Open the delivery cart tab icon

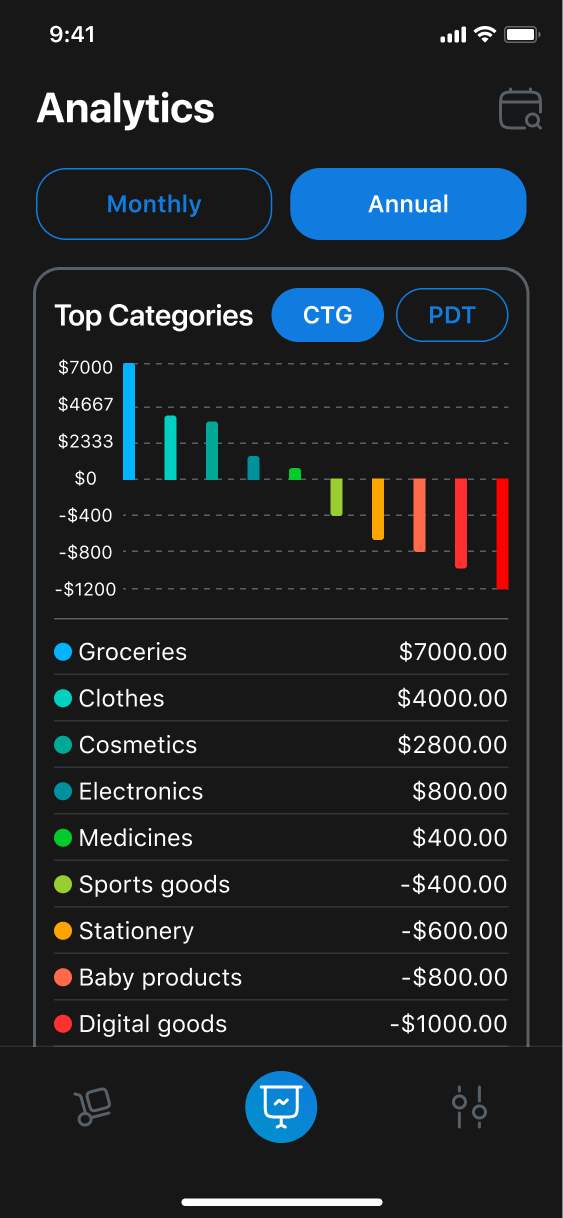(x=93, y=1106)
